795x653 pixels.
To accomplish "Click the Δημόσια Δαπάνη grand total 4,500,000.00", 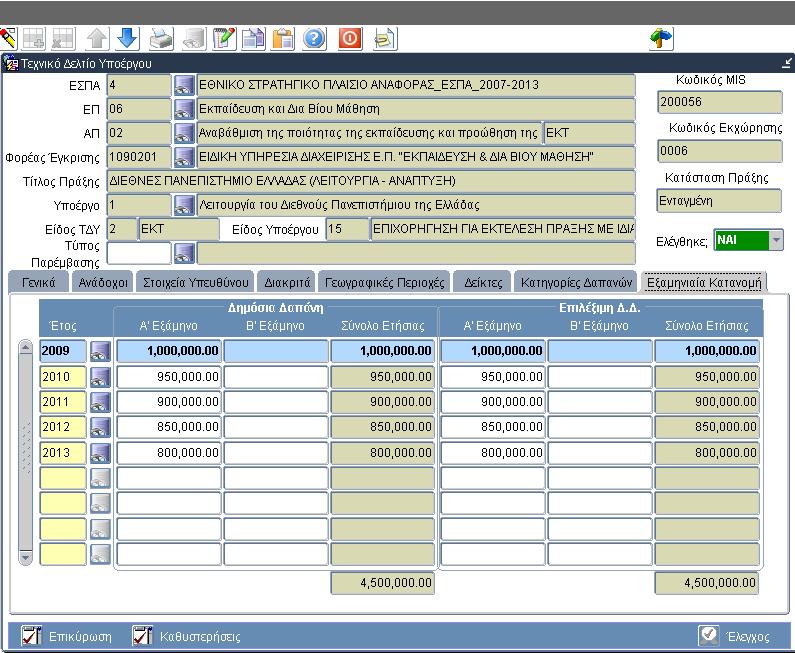I will (383, 583).
